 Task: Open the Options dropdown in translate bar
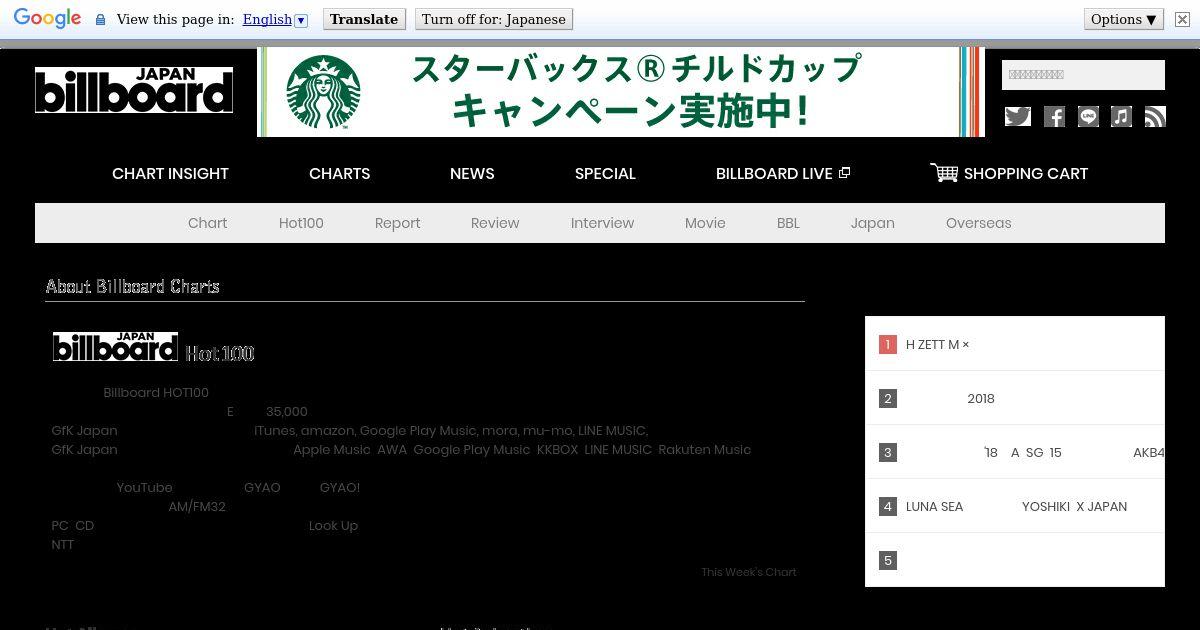[1124, 19]
